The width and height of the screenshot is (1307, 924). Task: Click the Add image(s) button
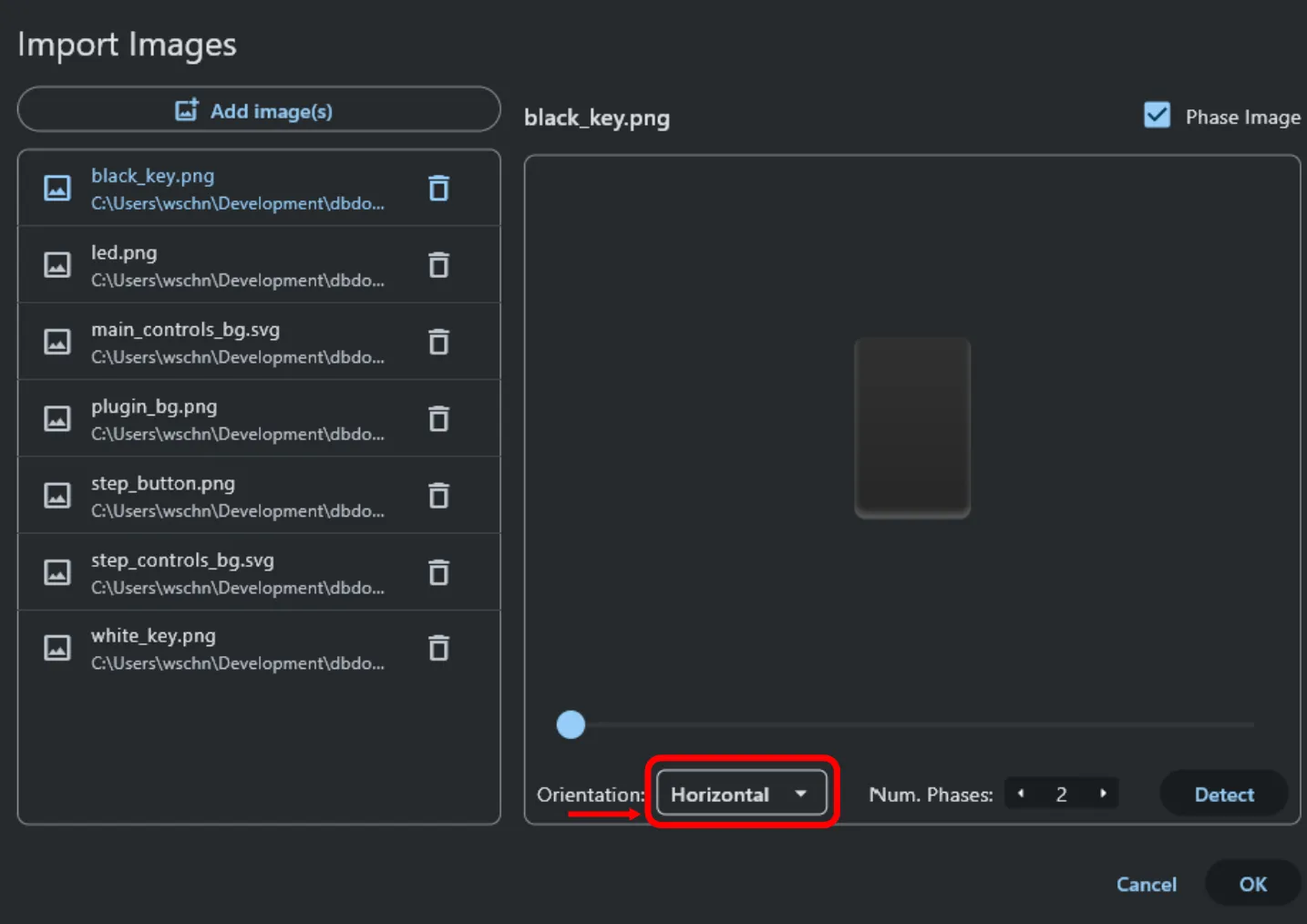pos(259,110)
